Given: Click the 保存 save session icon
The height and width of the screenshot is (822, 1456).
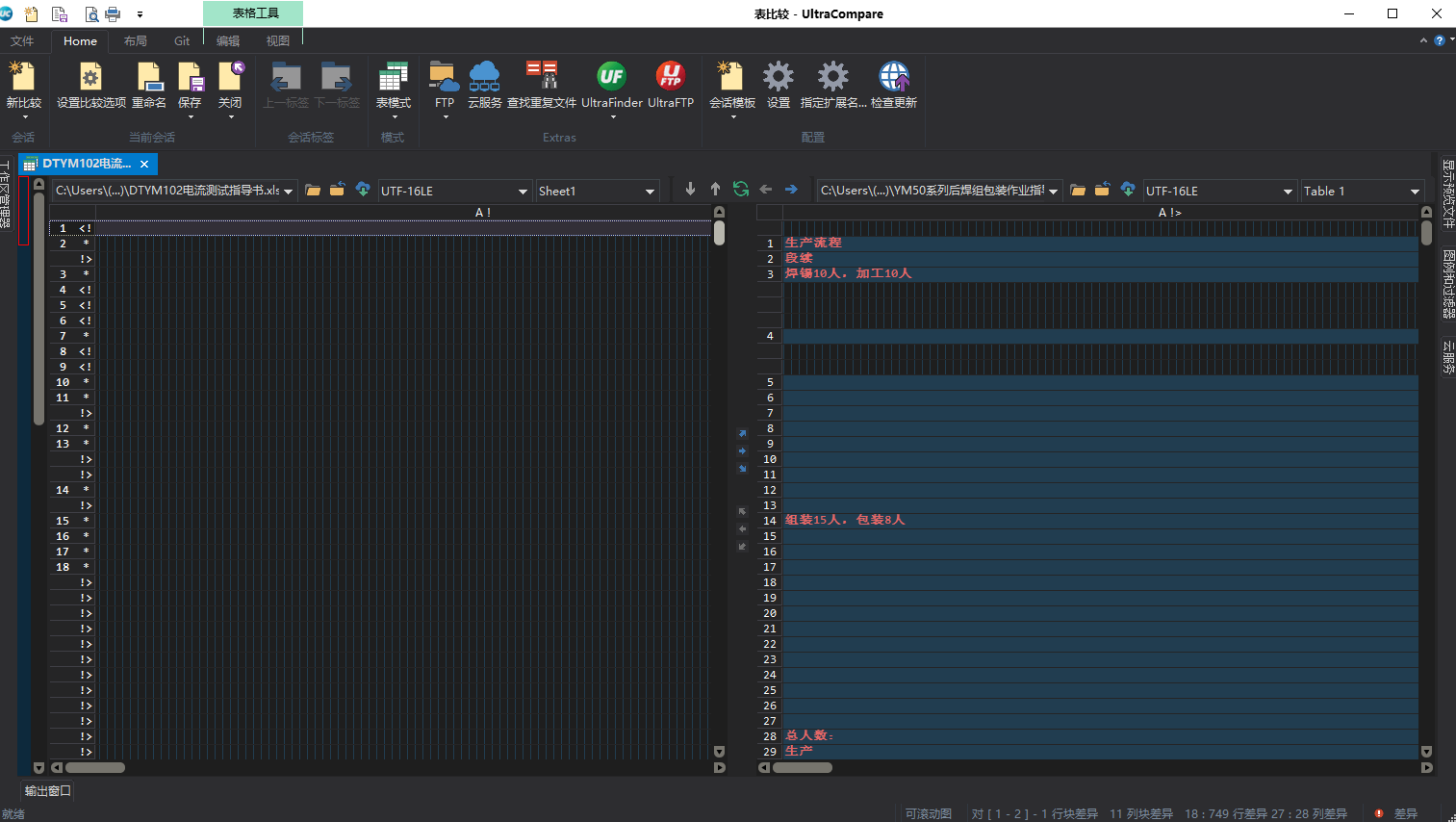Looking at the screenshot, I should point(191,77).
